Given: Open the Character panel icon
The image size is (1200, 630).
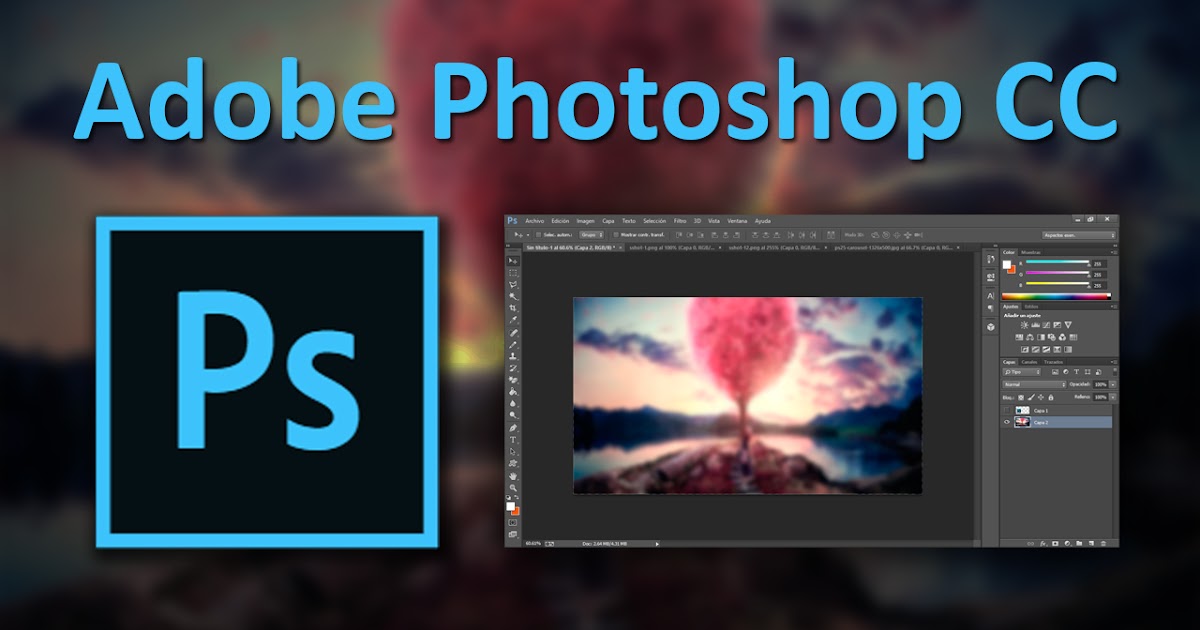Looking at the screenshot, I should coord(990,296).
